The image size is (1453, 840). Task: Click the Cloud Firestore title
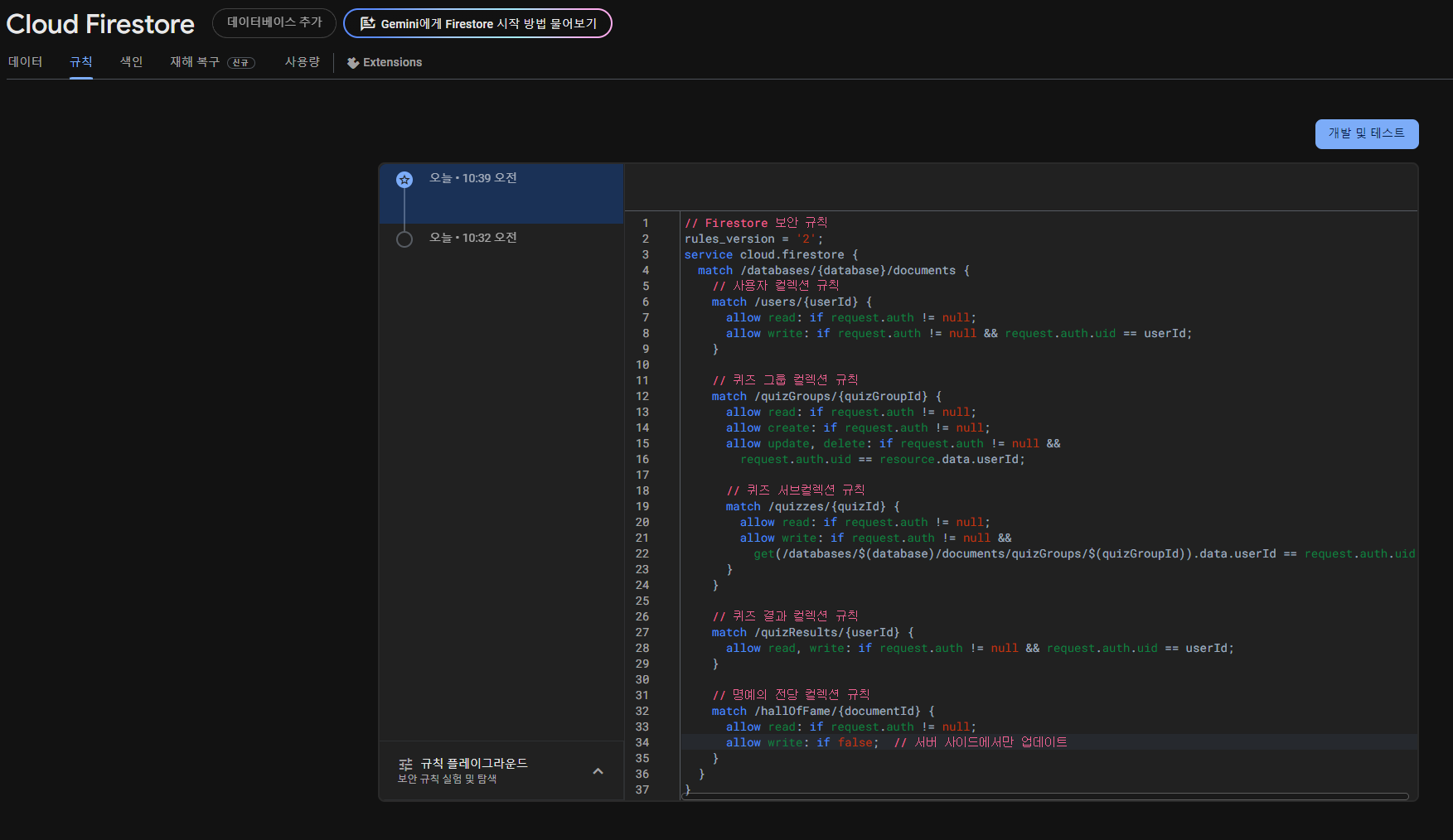[100, 24]
